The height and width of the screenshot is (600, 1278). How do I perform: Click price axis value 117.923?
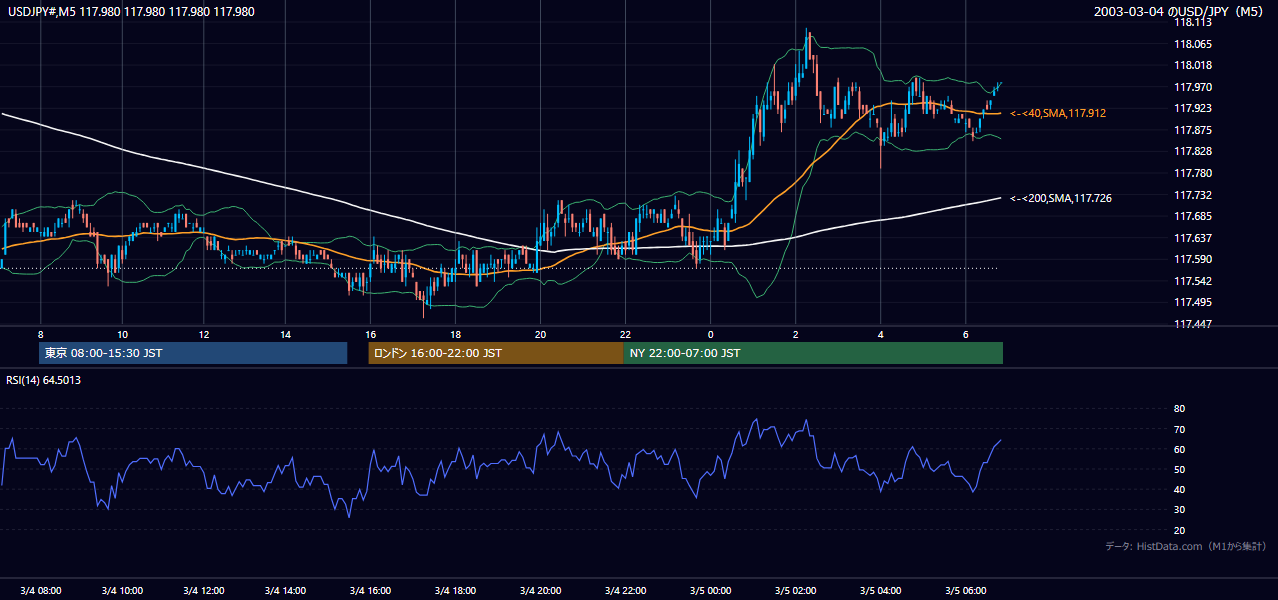pyautogui.click(x=1192, y=108)
